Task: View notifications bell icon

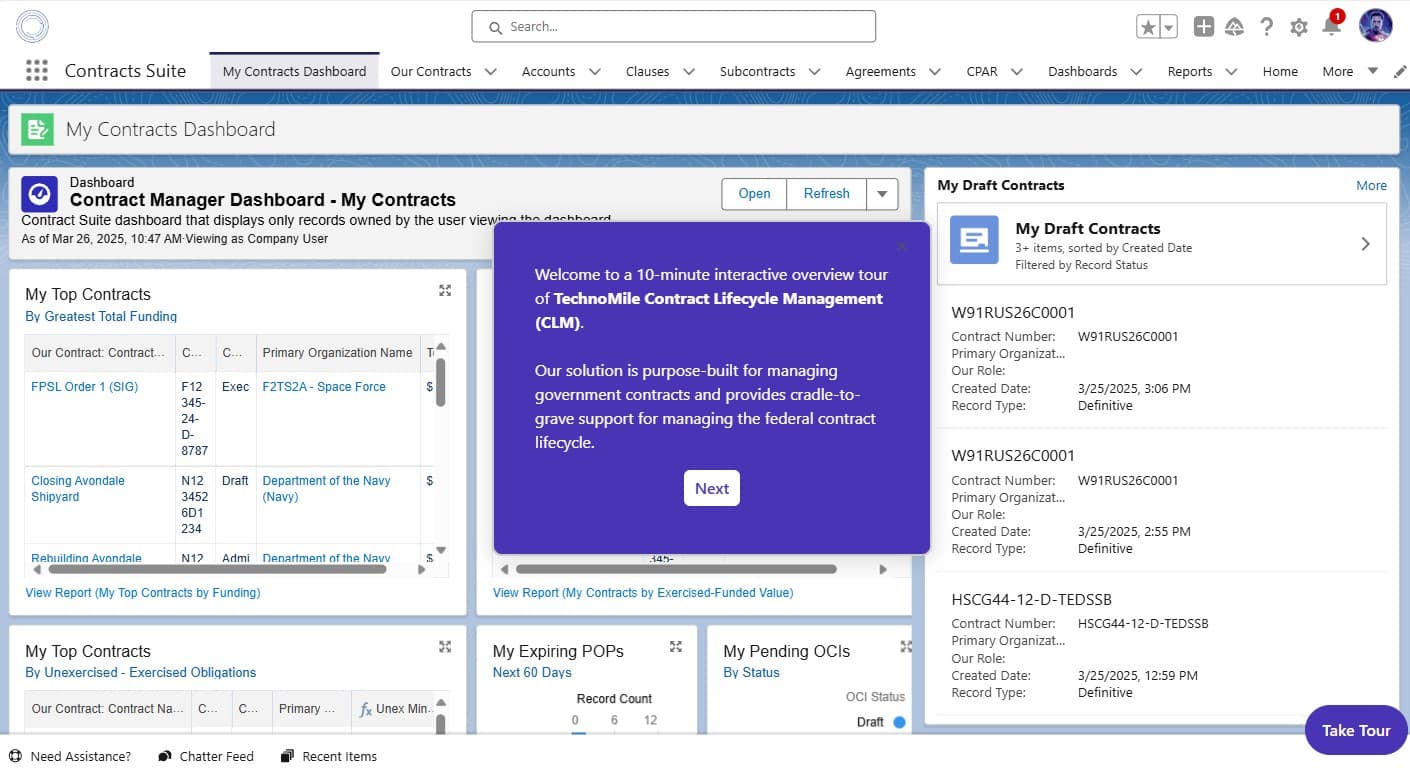Action: [x=1331, y=27]
